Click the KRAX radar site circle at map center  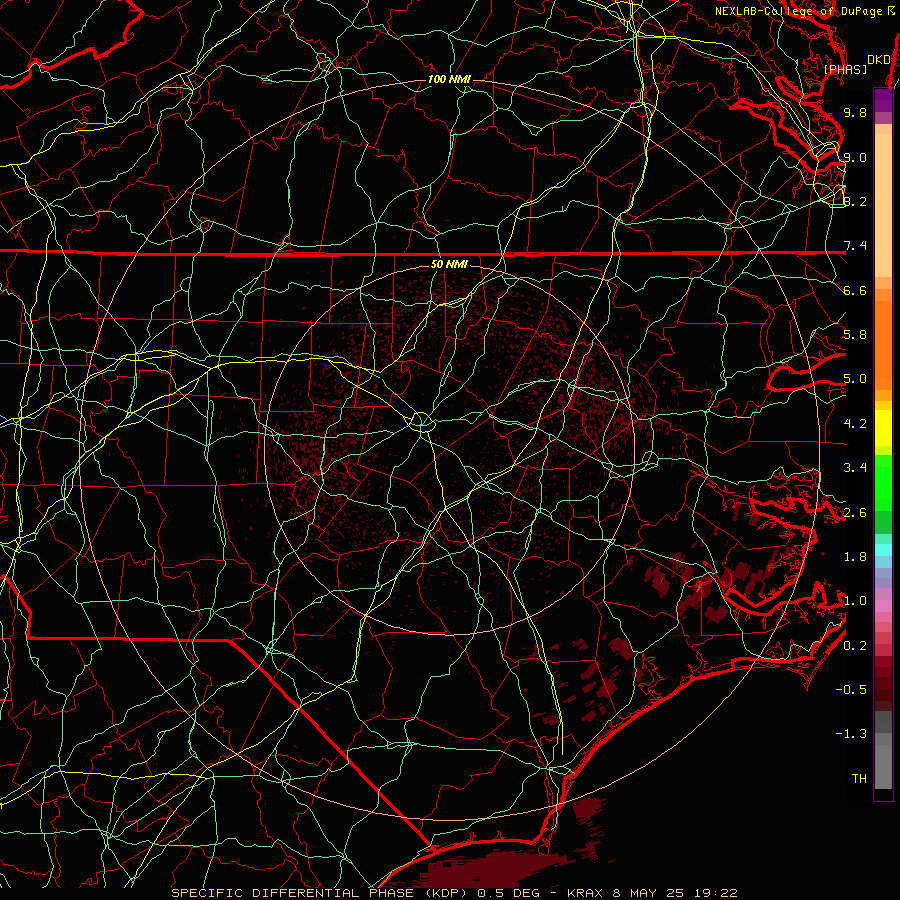(421, 422)
